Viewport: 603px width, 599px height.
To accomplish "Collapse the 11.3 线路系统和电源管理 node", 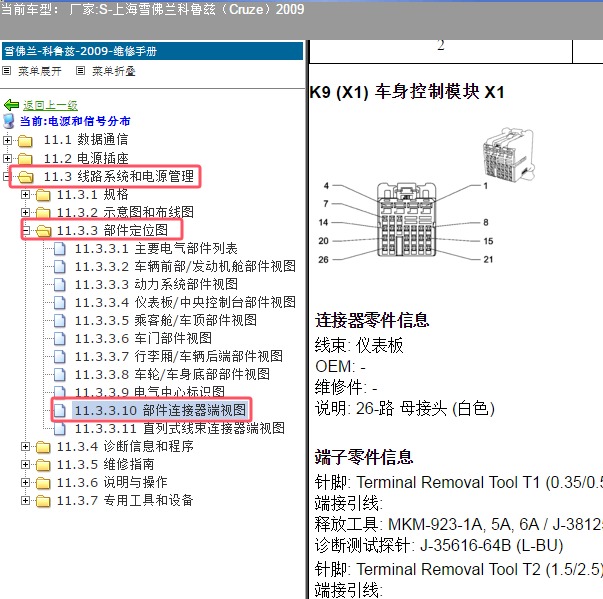I will point(6,176).
